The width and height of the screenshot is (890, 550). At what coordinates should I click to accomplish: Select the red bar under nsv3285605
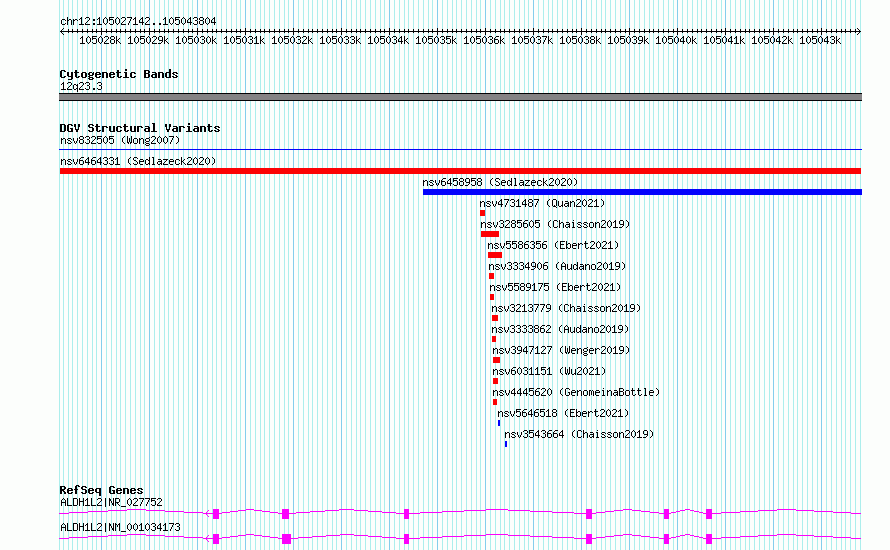(490, 234)
